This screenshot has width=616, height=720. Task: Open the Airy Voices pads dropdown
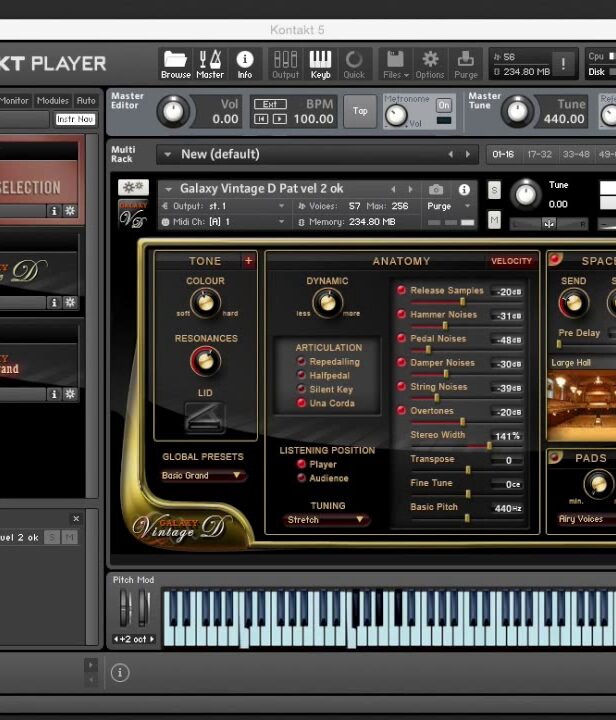pyautogui.click(x=585, y=519)
